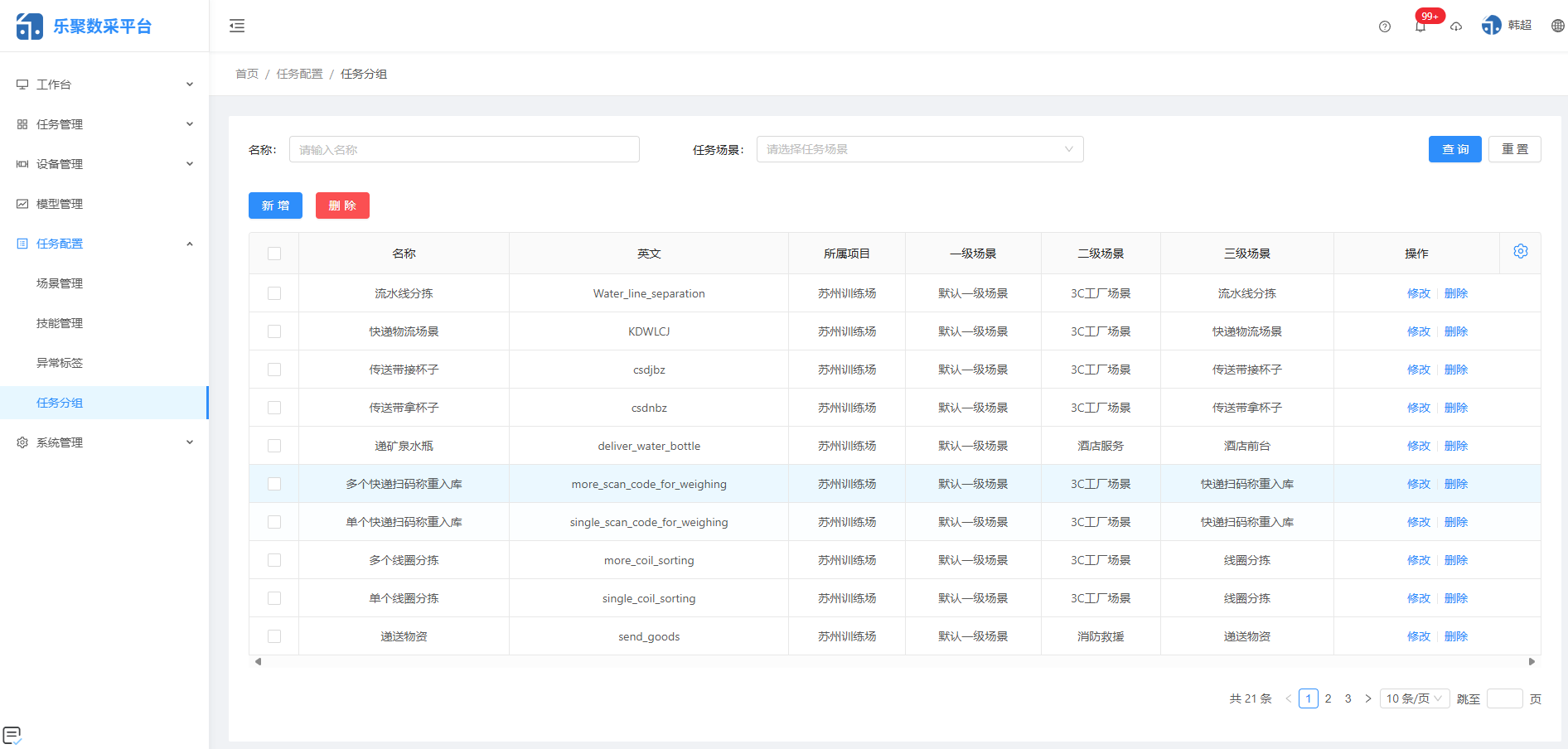1568x749 pixels.
Task: Click the 乐聚数采平台 logo icon
Action: pyautogui.click(x=29, y=25)
